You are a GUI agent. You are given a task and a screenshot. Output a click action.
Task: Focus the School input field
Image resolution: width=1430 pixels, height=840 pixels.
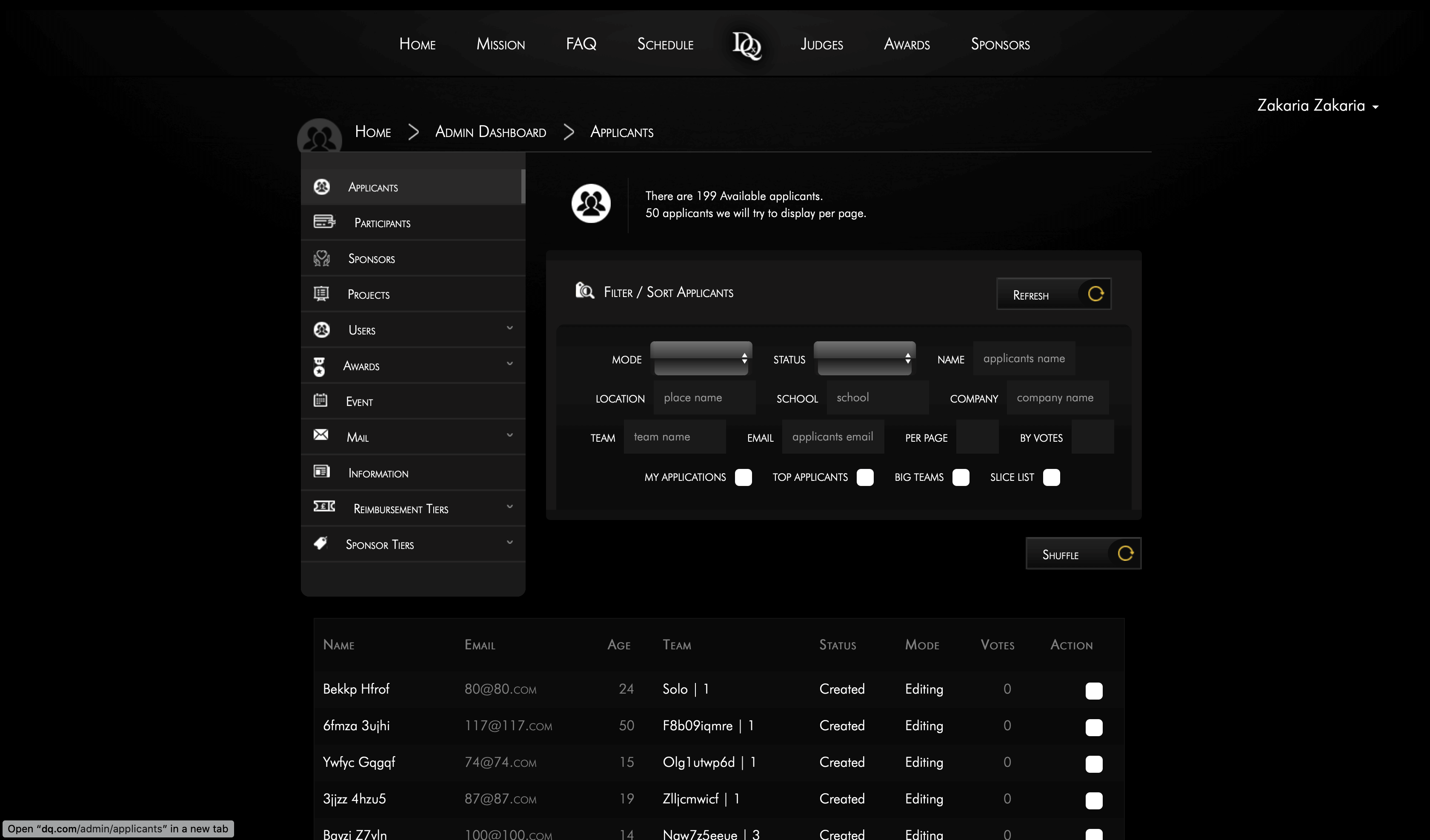tap(878, 397)
